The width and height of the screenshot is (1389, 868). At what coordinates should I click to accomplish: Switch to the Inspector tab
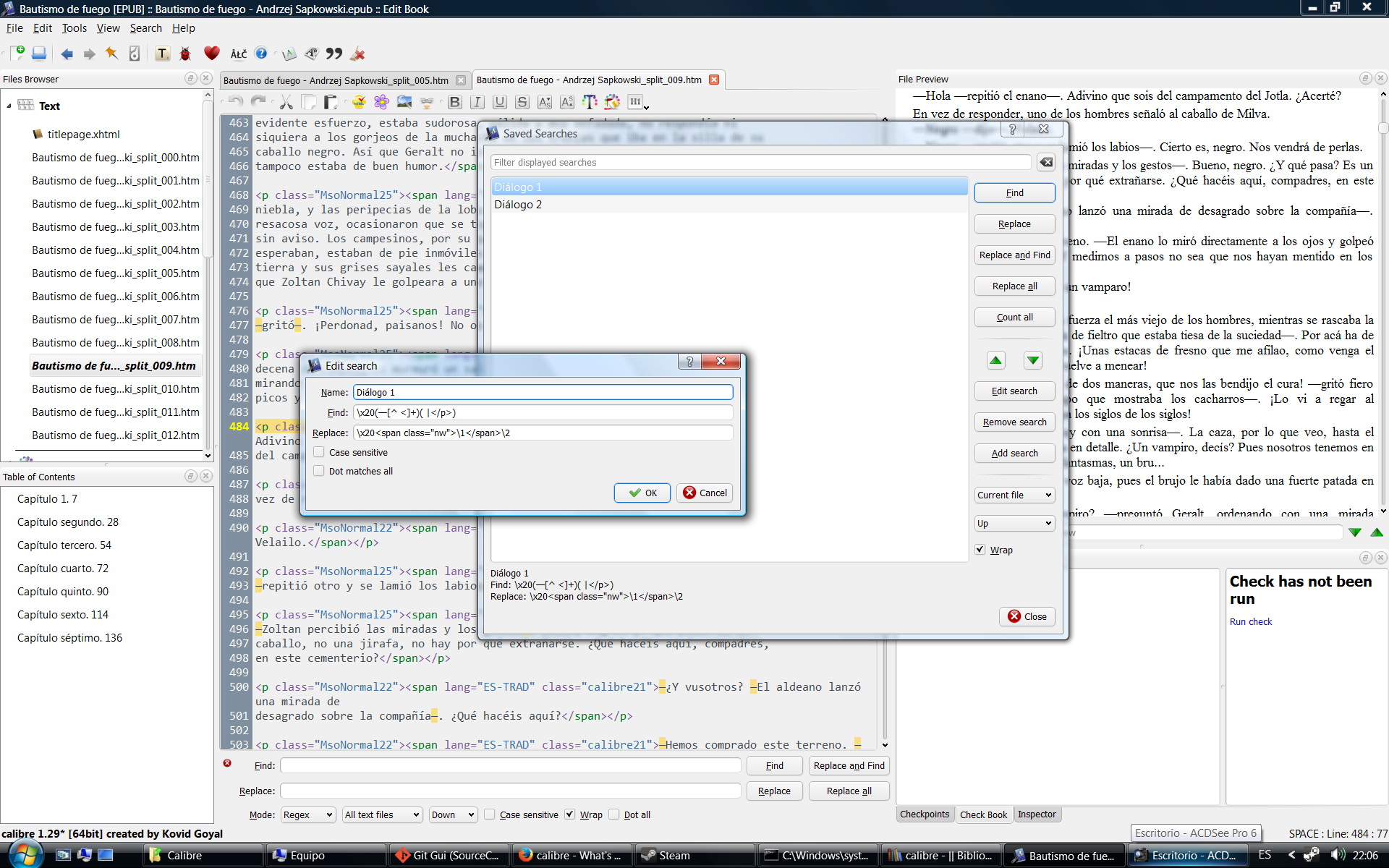point(1037,814)
